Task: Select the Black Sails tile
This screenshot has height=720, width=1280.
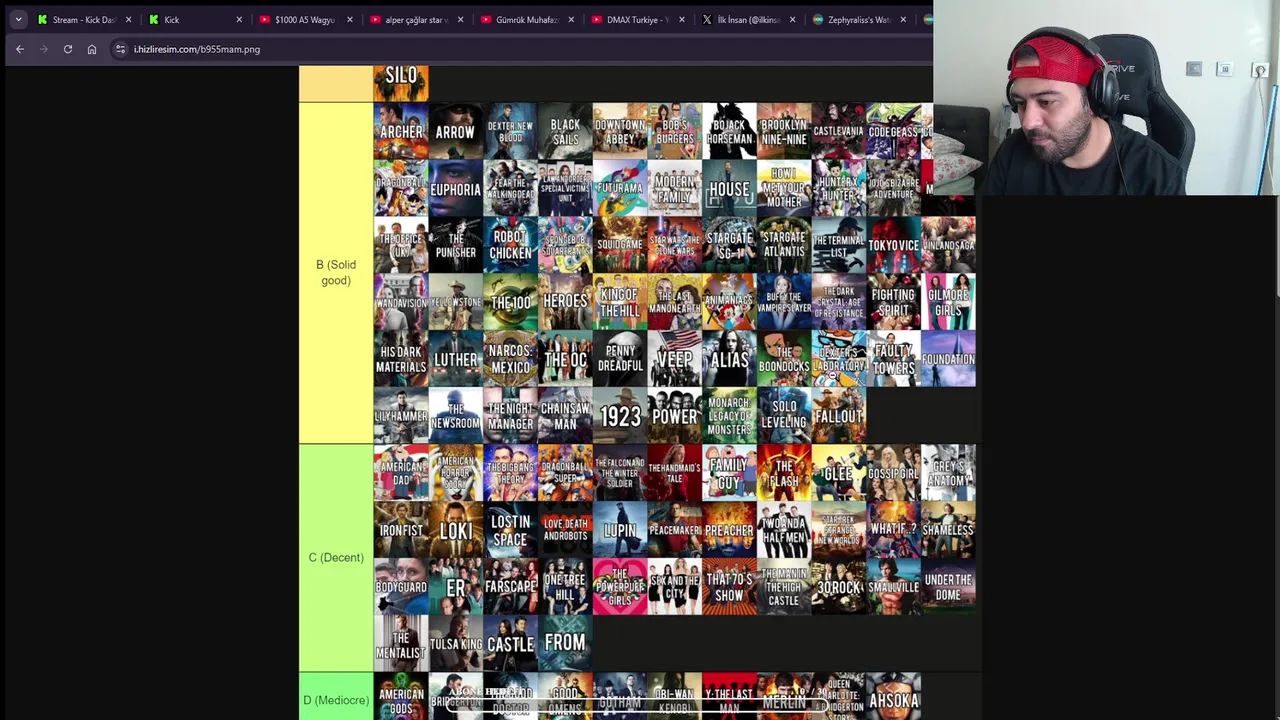Action: coord(565,131)
